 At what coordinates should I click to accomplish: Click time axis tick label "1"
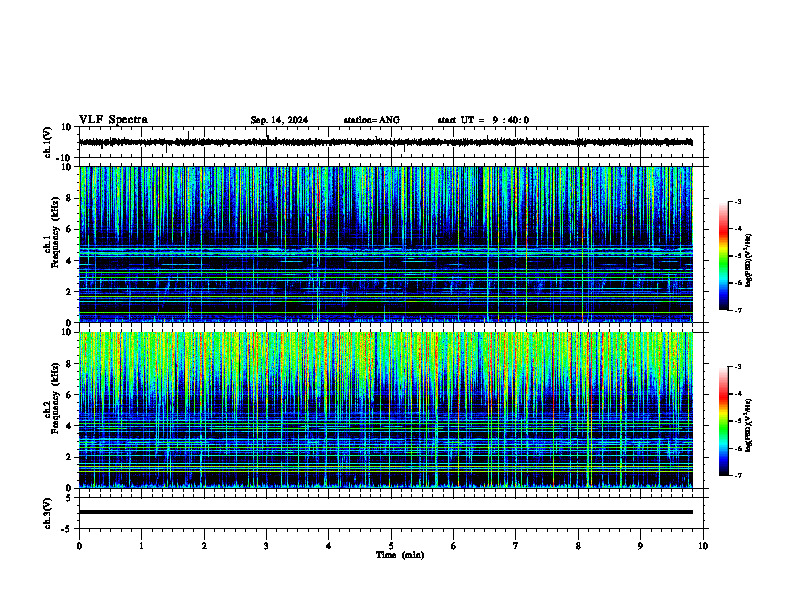pyautogui.click(x=141, y=546)
